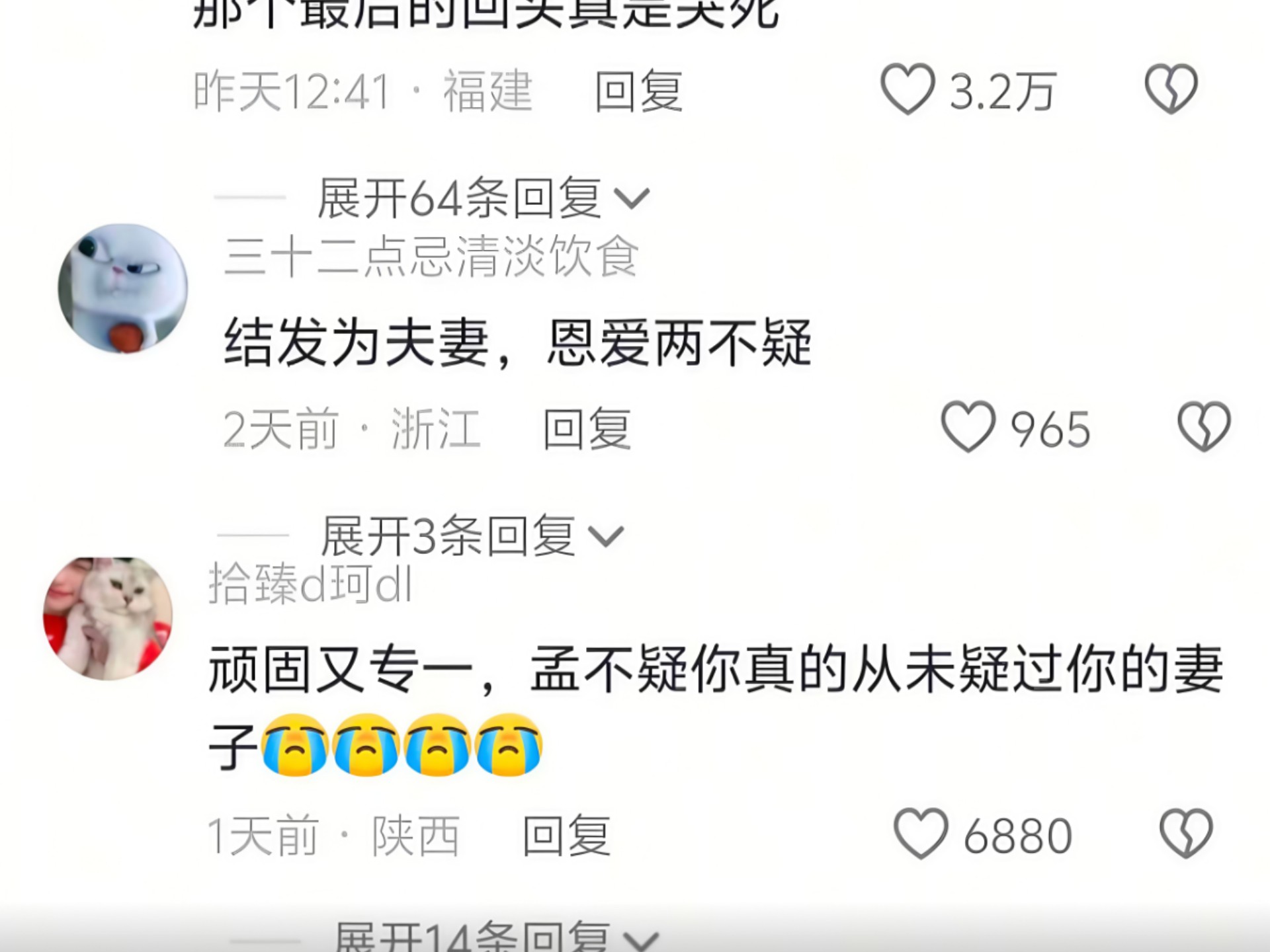Image resolution: width=1270 pixels, height=952 pixels.
Task: Reply to the 陕西 comment
Action: pos(566,836)
